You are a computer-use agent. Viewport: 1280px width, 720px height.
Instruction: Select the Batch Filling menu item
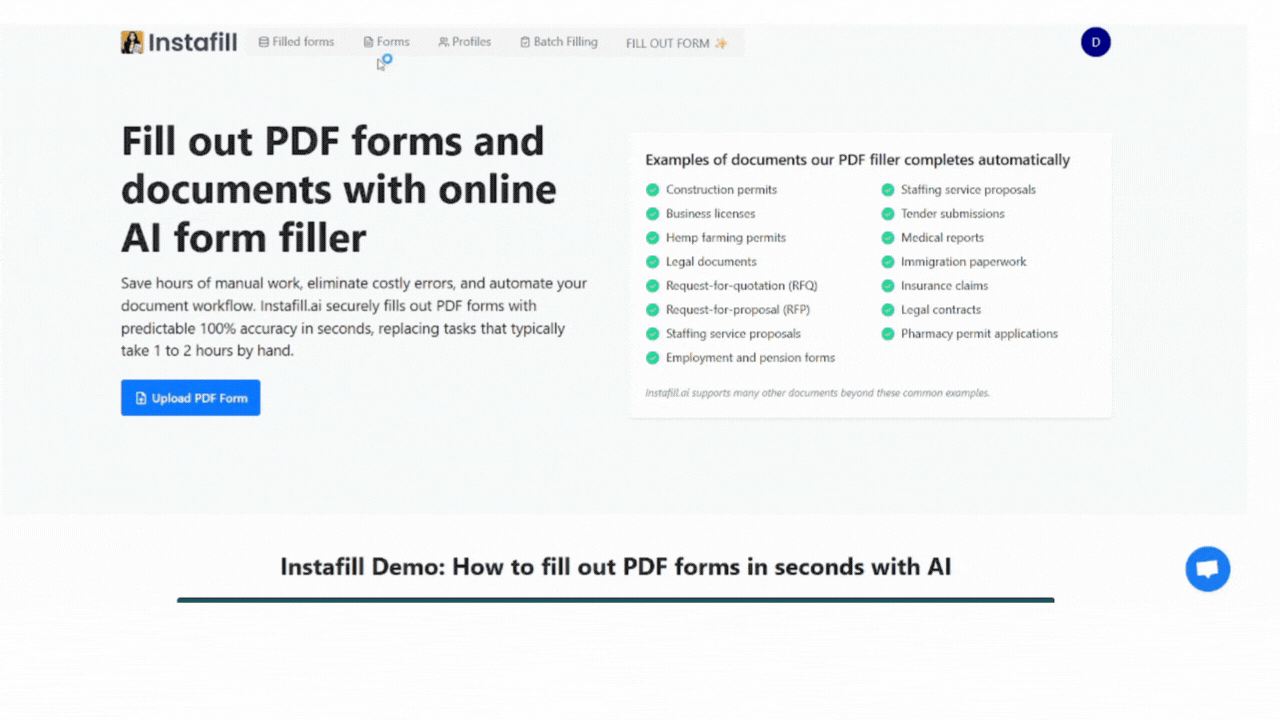click(x=558, y=42)
